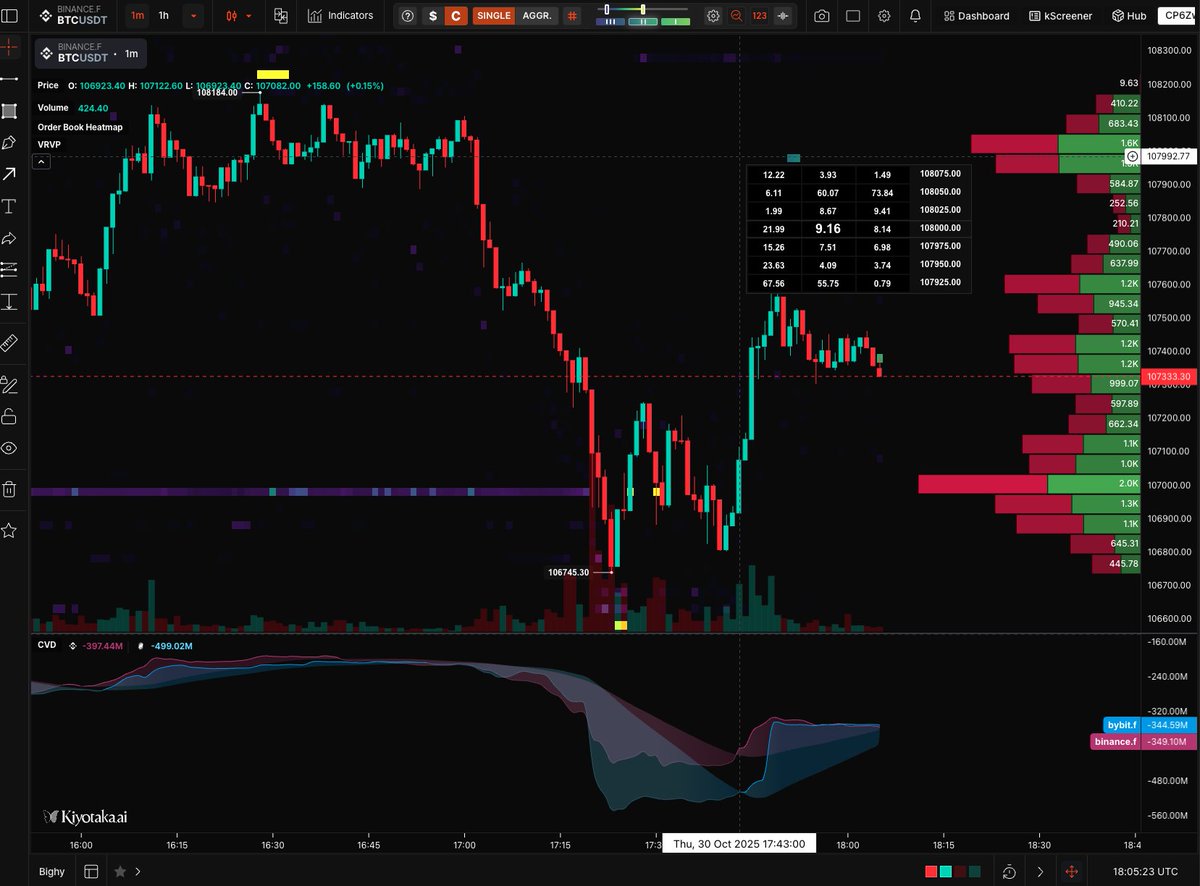Open the compare symbols icon
Image resolution: width=1200 pixels, height=886 pixels.
(281, 16)
